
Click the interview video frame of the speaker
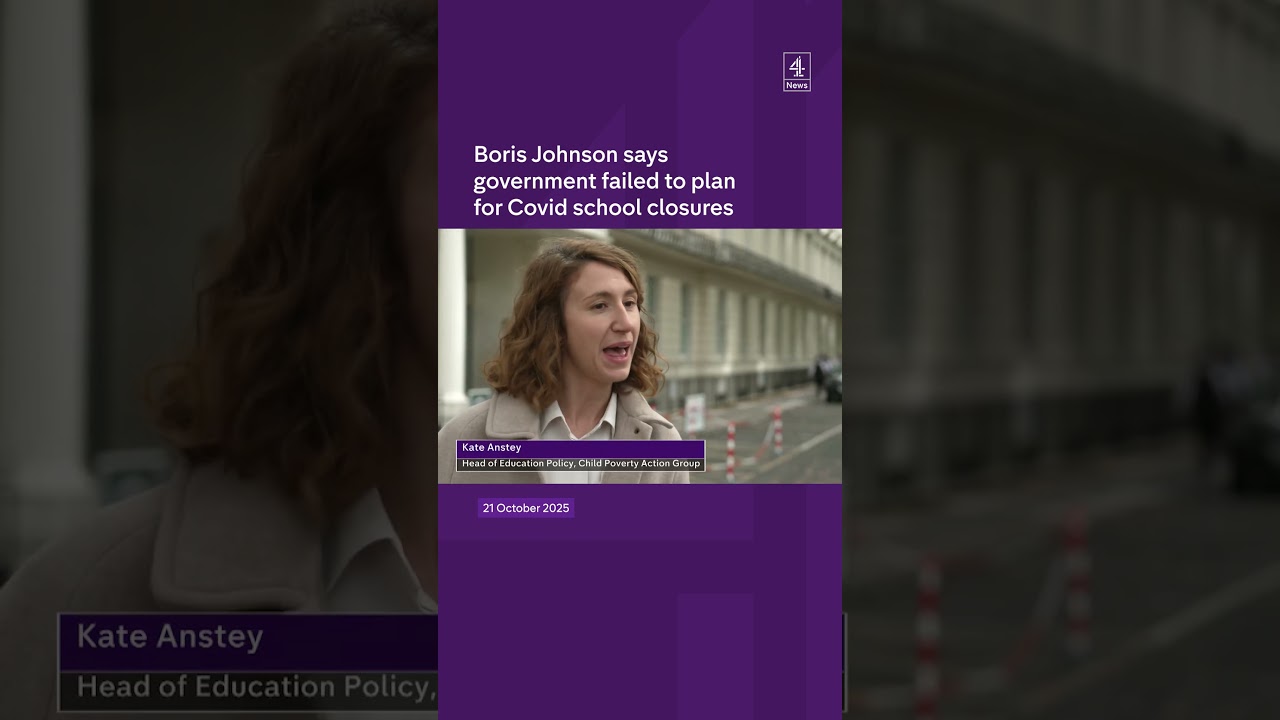point(640,356)
